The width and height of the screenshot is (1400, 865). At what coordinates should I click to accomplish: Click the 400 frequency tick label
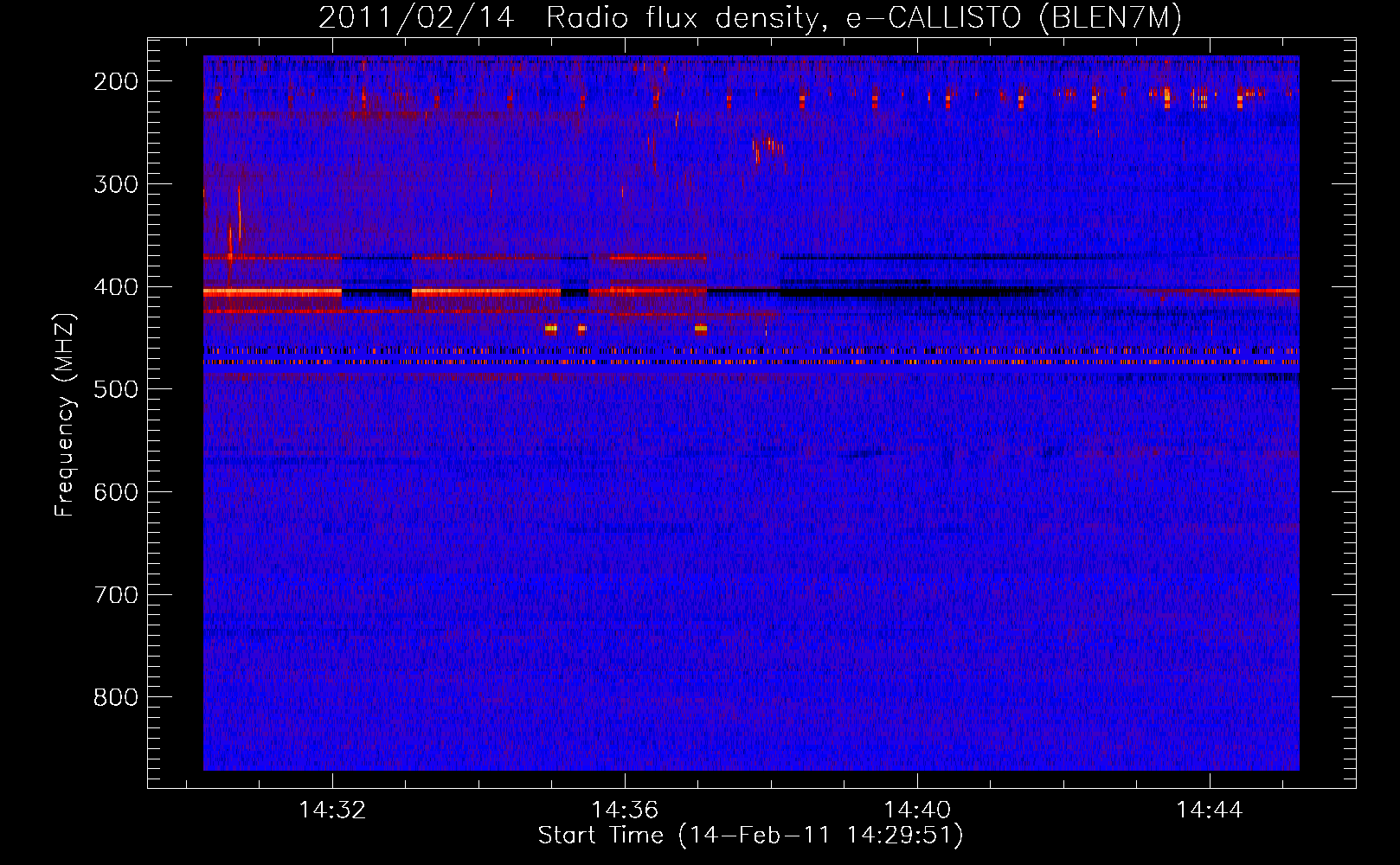click(115, 287)
